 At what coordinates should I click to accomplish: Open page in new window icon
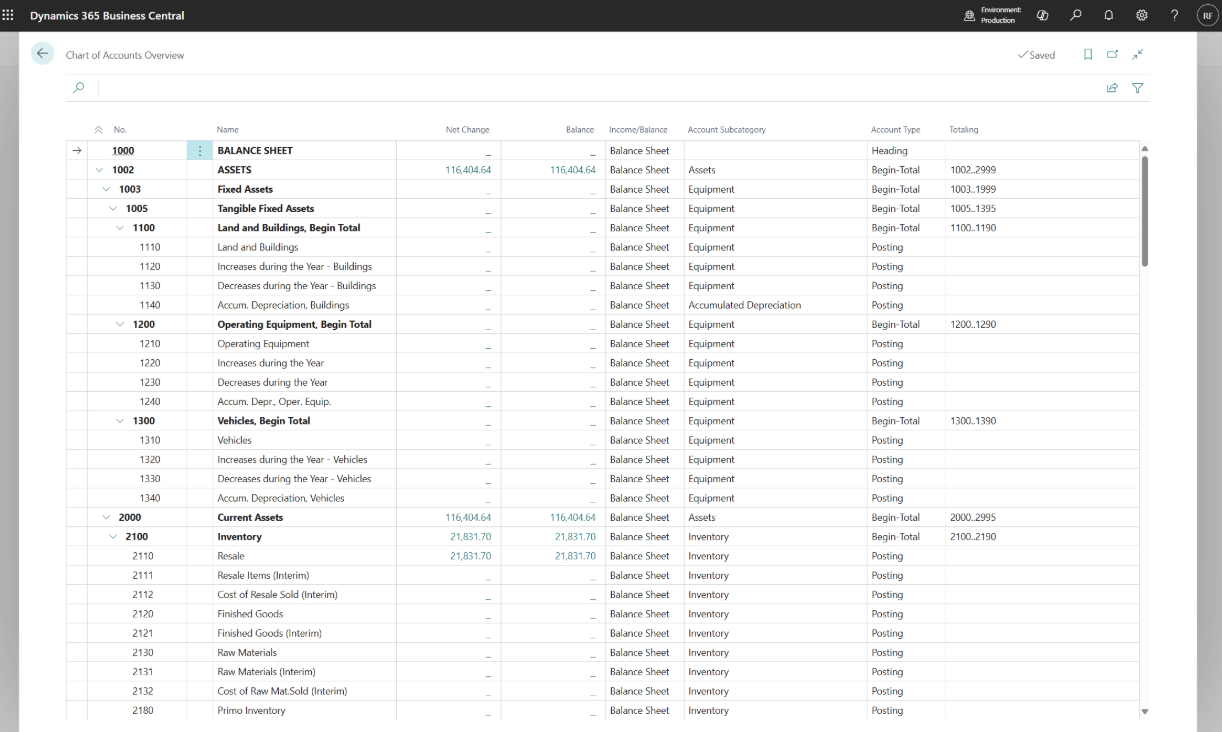(x=1112, y=55)
